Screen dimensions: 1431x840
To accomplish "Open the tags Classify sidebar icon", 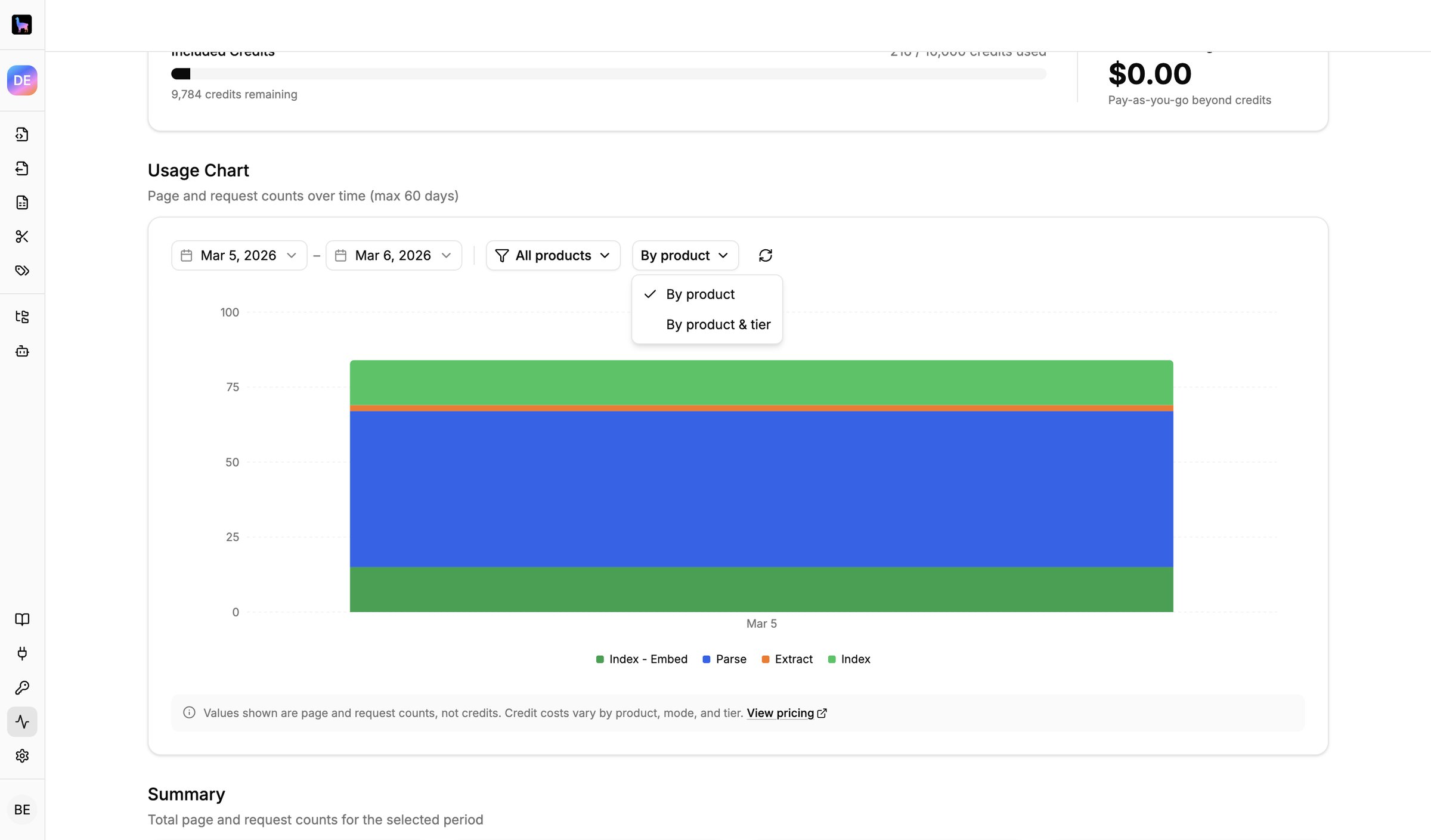I will 22,270.
